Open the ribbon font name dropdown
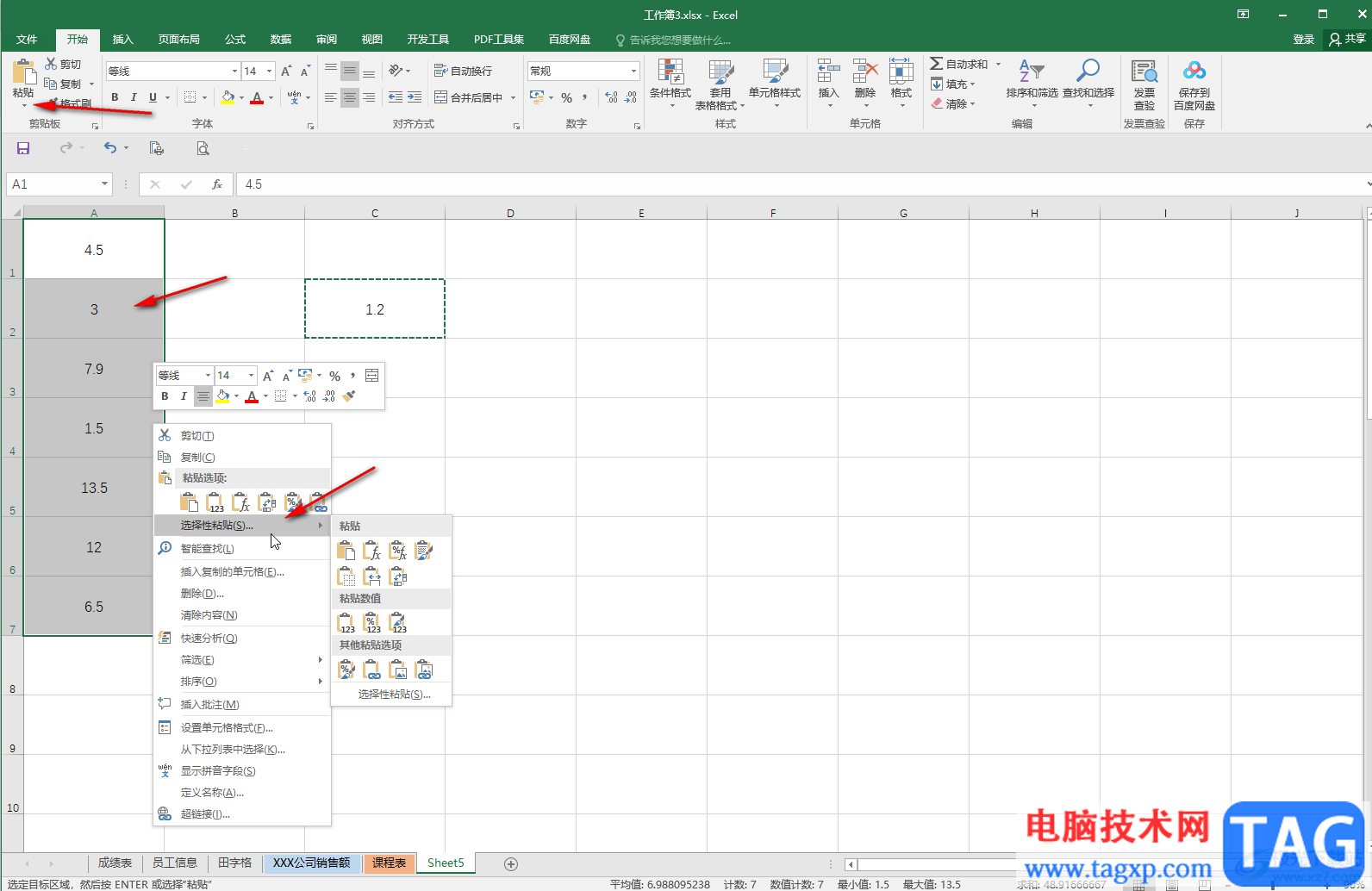 point(234,71)
